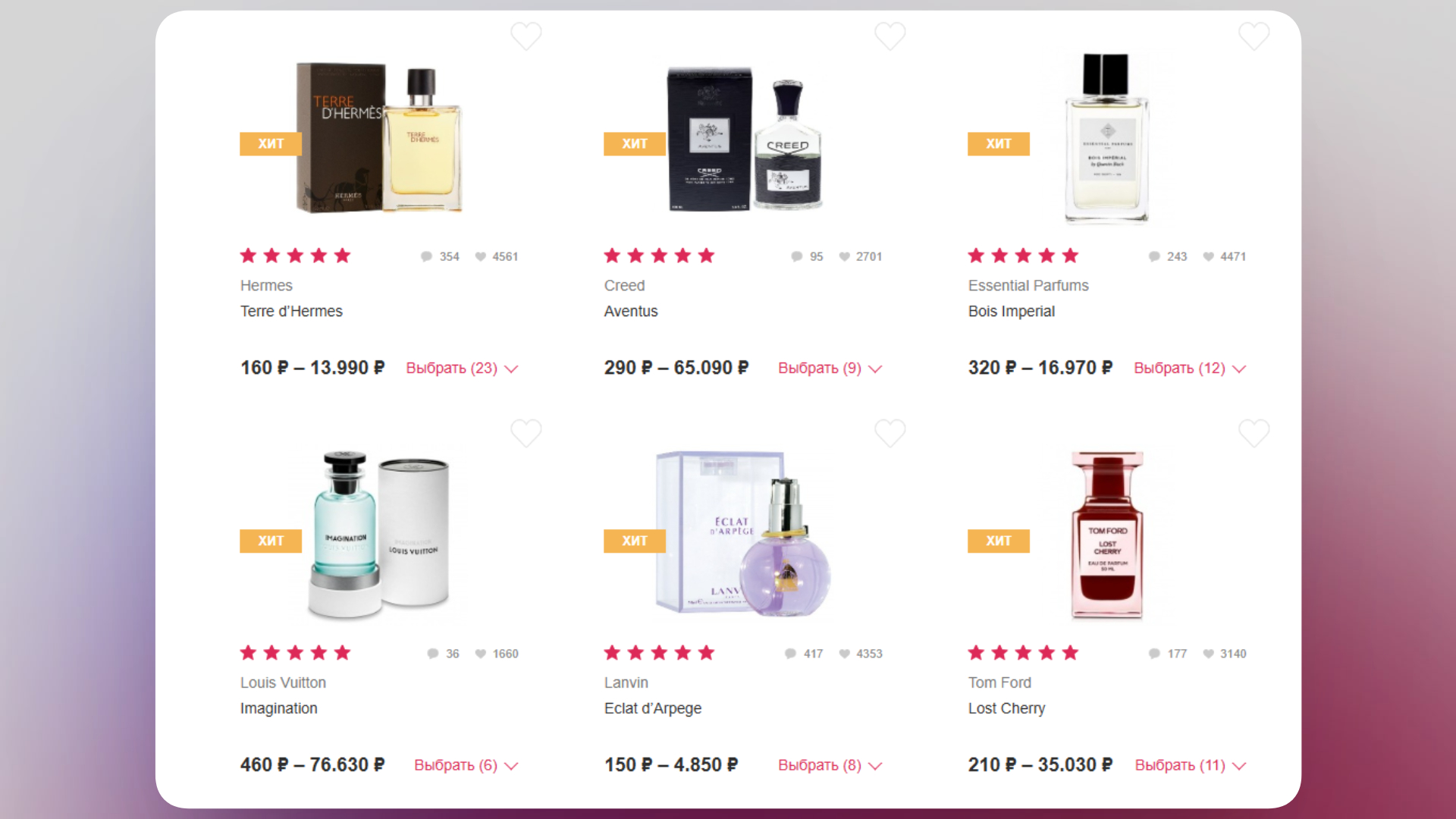
Task: Add Terre d'Hermes to favorites heart
Action: pyautogui.click(x=526, y=36)
